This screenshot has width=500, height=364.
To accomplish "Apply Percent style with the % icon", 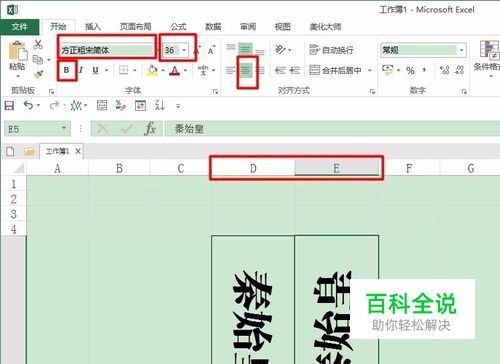I will 410,70.
